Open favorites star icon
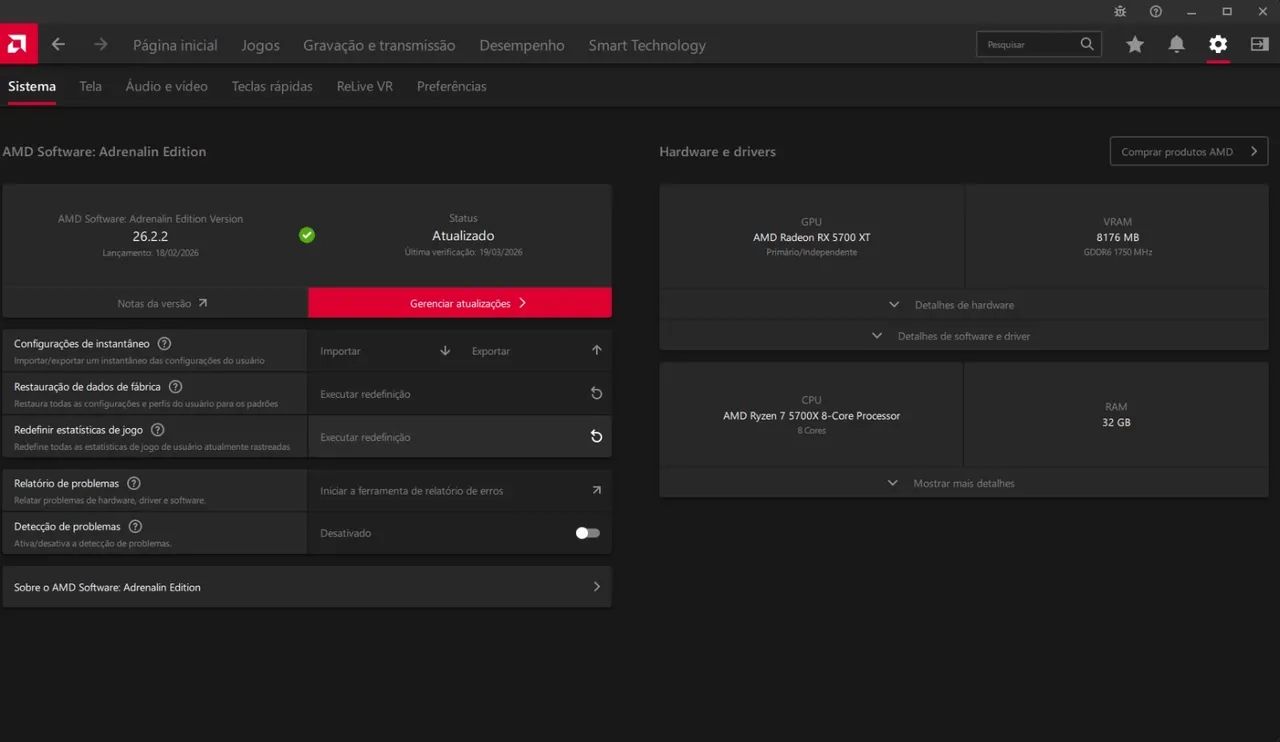Screen dimensions: 1280x742 [1135, 44]
